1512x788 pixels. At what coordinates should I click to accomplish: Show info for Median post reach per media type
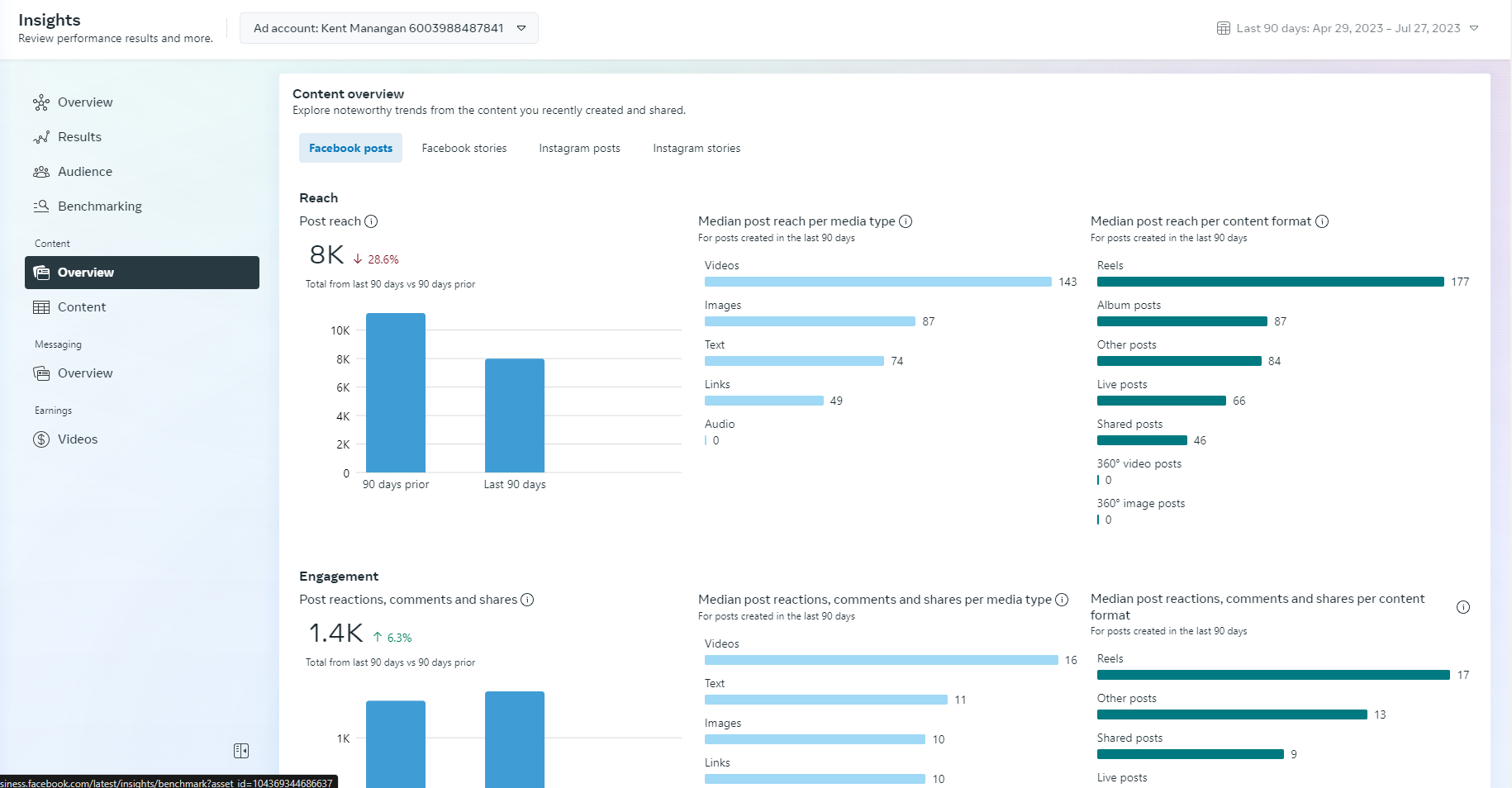click(906, 221)
